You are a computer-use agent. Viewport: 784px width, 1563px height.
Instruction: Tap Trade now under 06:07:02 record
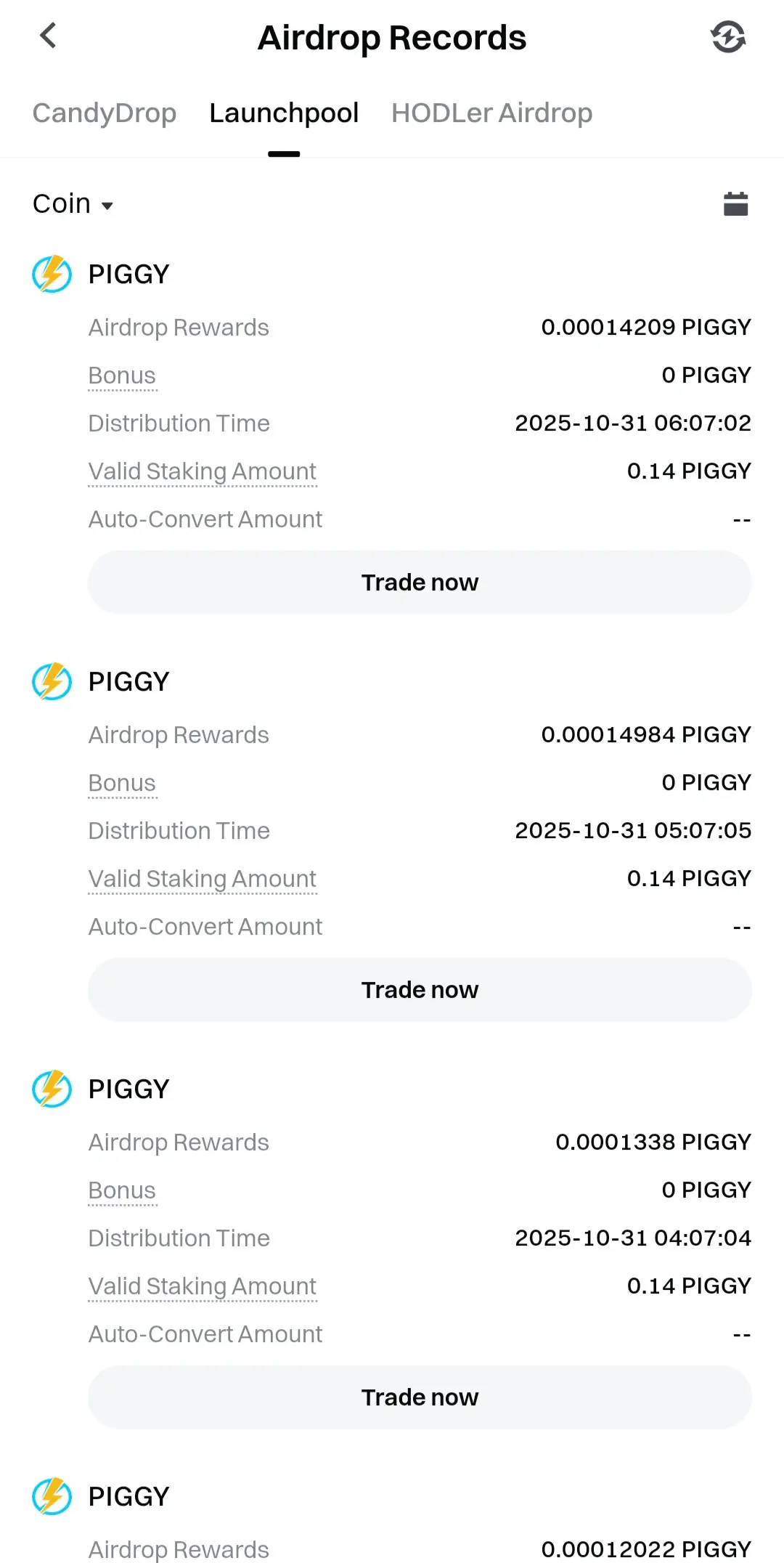pos(420,582)
